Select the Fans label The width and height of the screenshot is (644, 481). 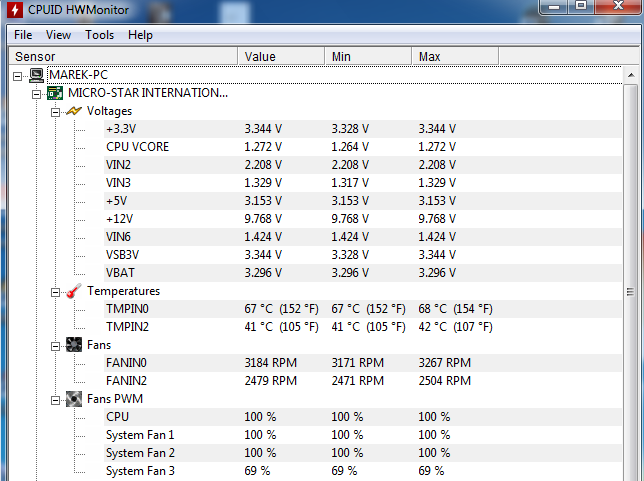tap(99, 345)
